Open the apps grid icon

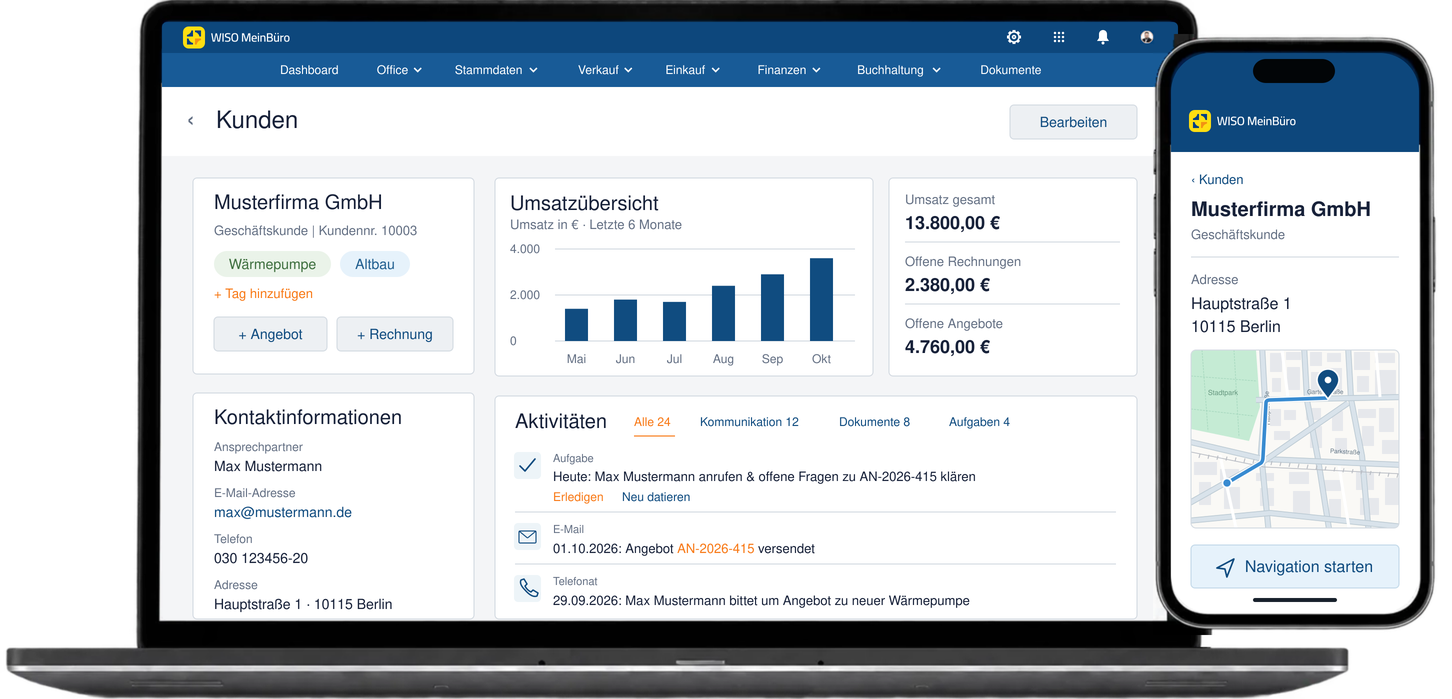pyautogui.click(x=1059, y=37)
